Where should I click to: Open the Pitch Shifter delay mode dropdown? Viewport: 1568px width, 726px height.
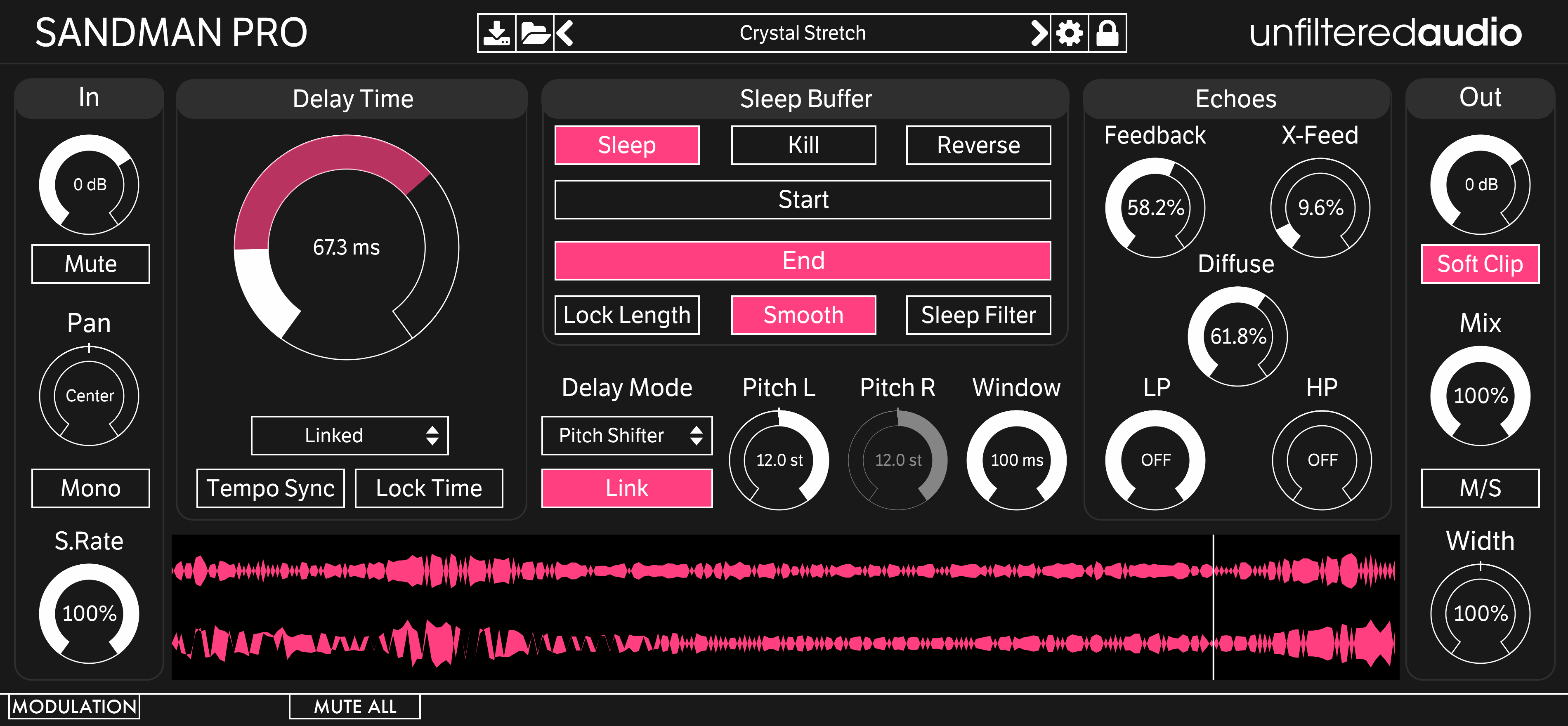click(x=626, y=435)
